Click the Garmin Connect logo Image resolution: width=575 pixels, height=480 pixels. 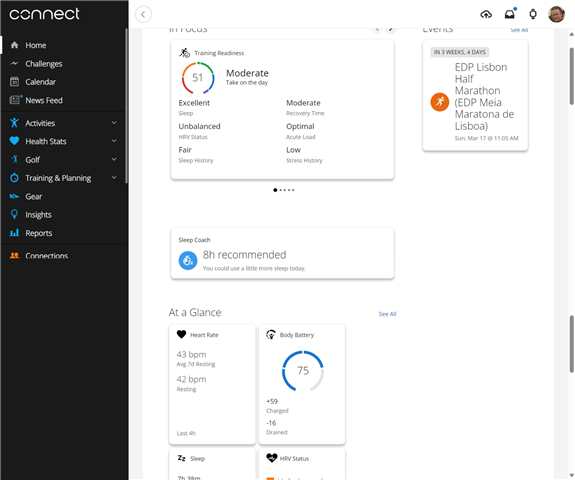coord(44,14)
